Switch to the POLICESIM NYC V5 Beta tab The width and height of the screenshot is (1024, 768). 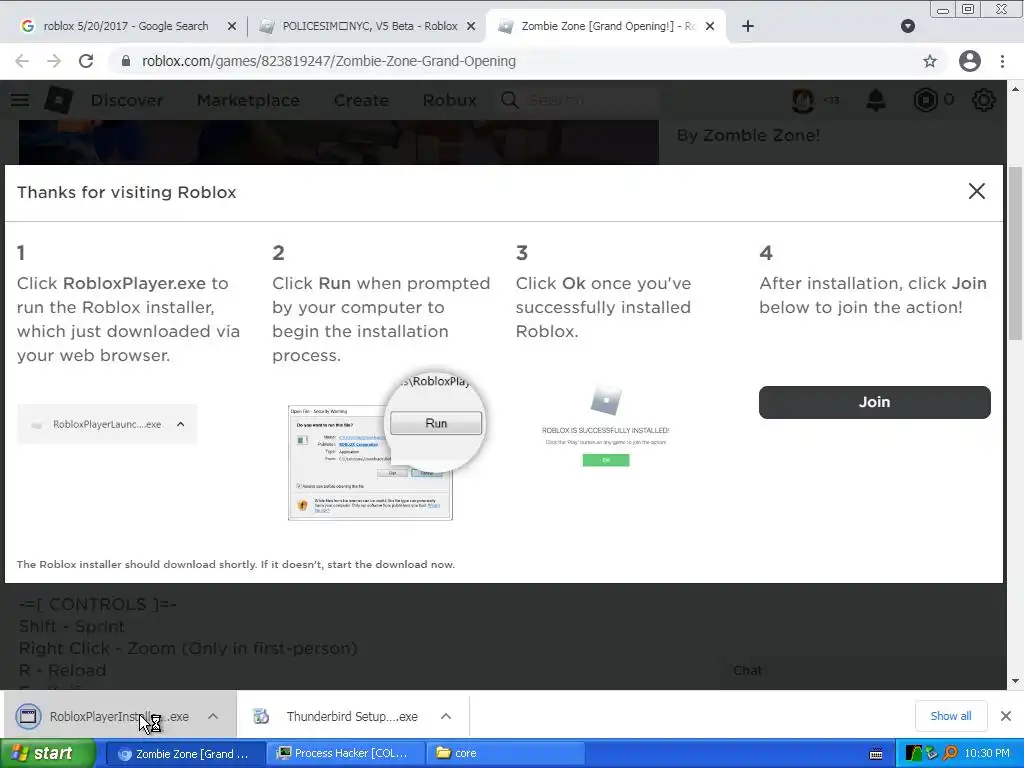point(370,26)
